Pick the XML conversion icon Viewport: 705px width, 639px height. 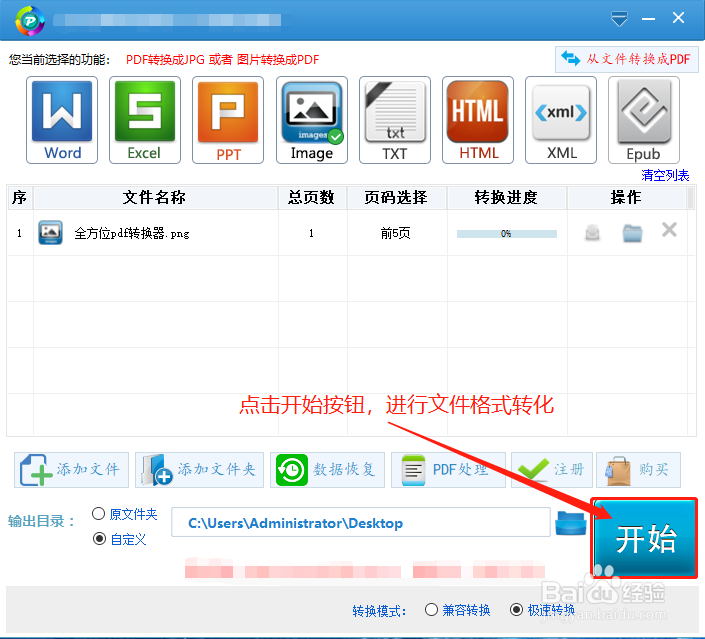(x=561, y=120)
